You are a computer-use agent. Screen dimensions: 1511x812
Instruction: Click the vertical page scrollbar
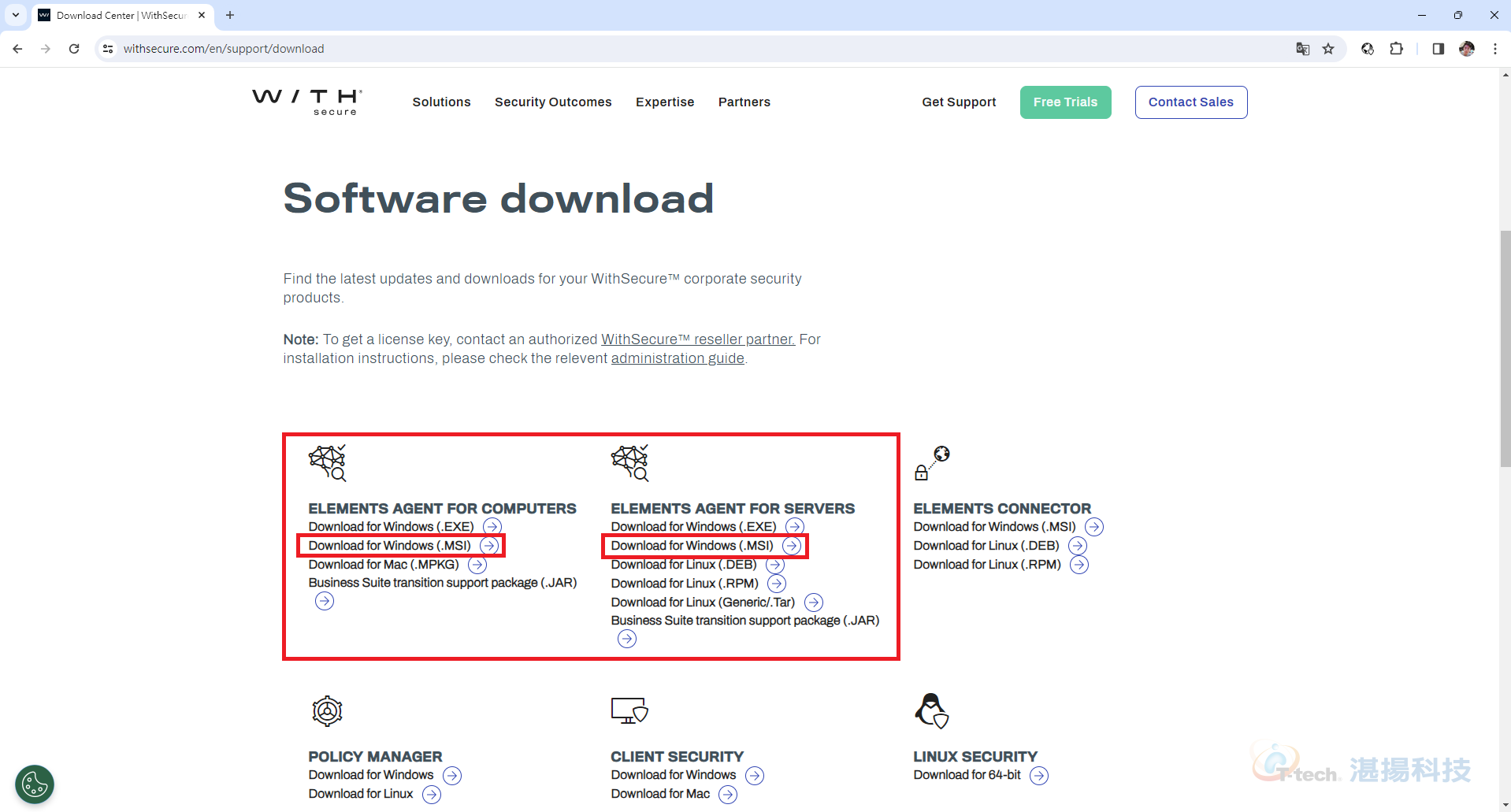pos(1505,348)
